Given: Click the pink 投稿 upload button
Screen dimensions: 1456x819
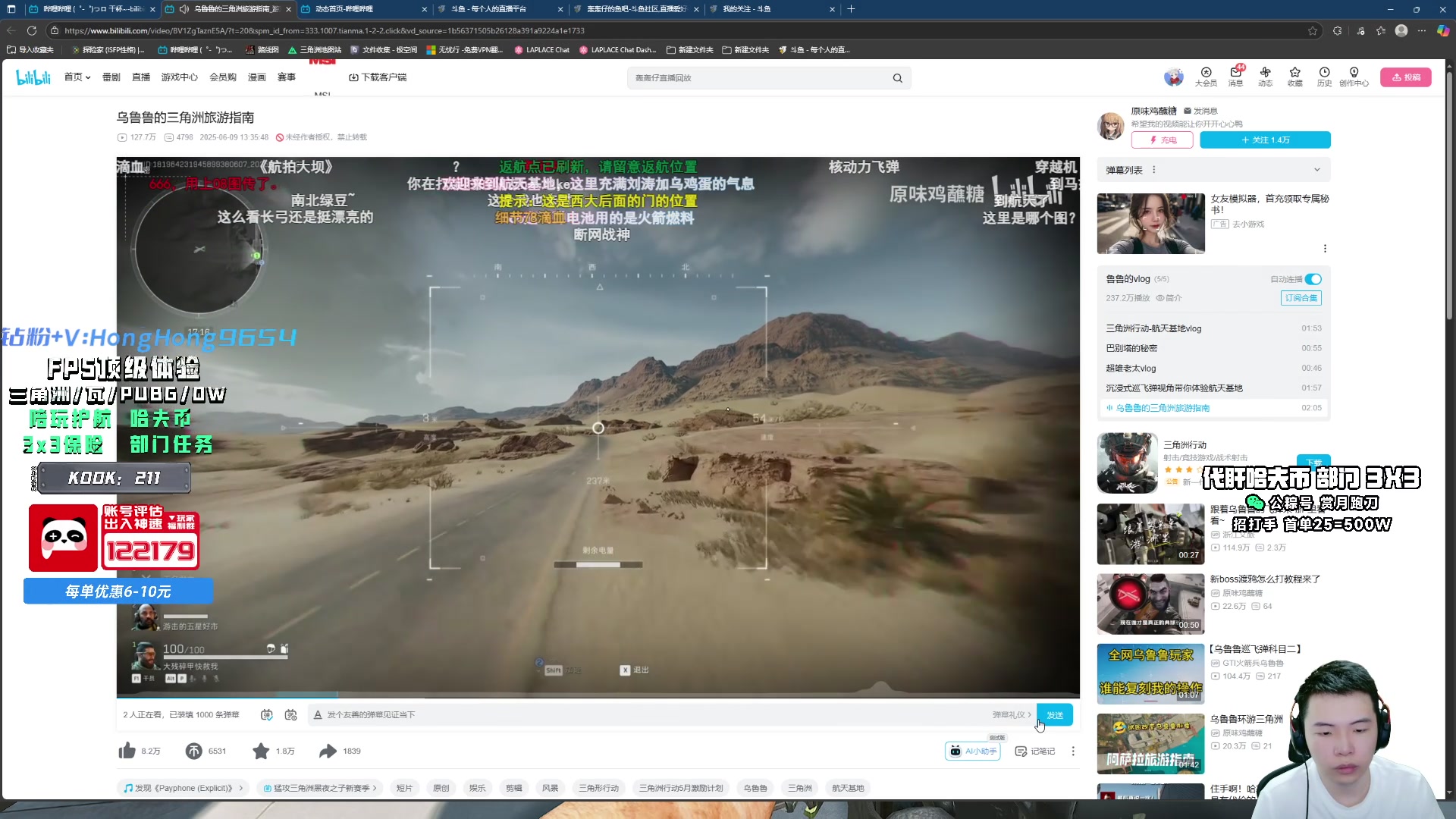Looking at the screenshot, I should 1406,77.
